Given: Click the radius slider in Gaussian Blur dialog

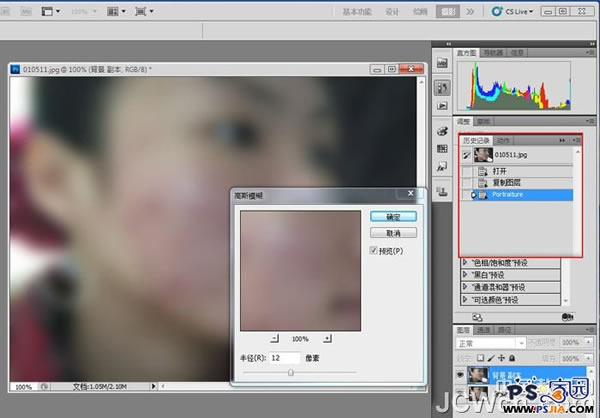Looking at the screenshot, I should [x=291, y=371].
